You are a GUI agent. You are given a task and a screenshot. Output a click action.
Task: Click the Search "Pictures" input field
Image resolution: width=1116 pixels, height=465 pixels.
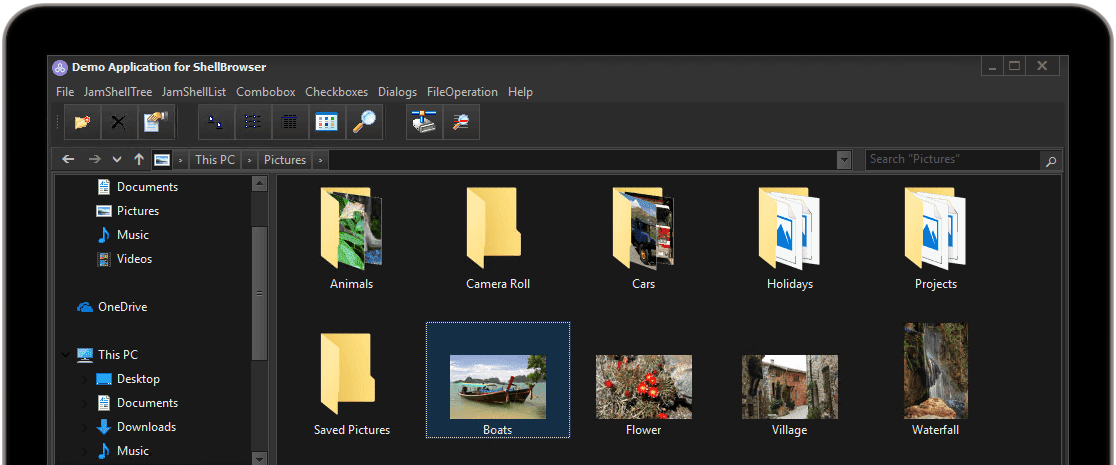(x=950, y=160)
